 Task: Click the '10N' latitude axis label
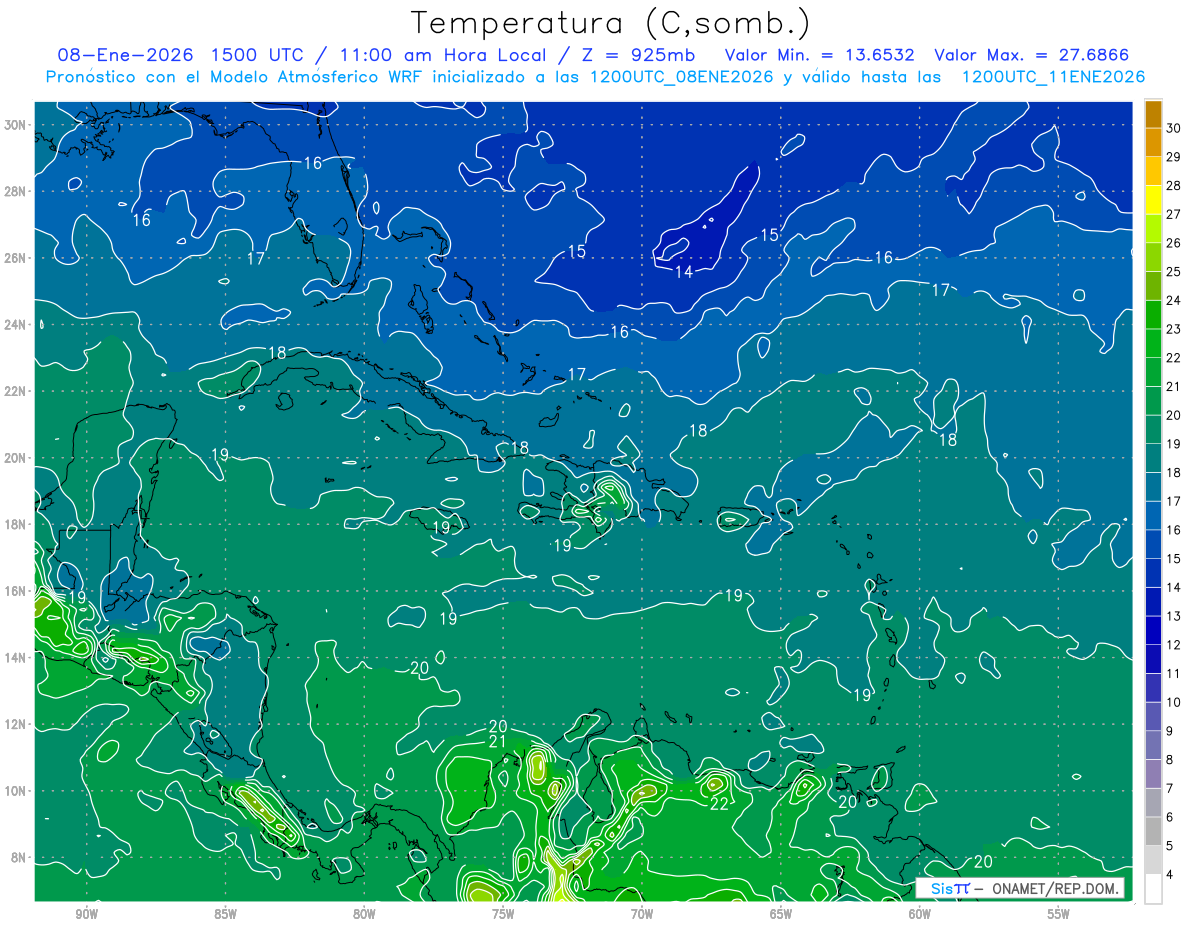pyautogui.click(x=14, y=791)
